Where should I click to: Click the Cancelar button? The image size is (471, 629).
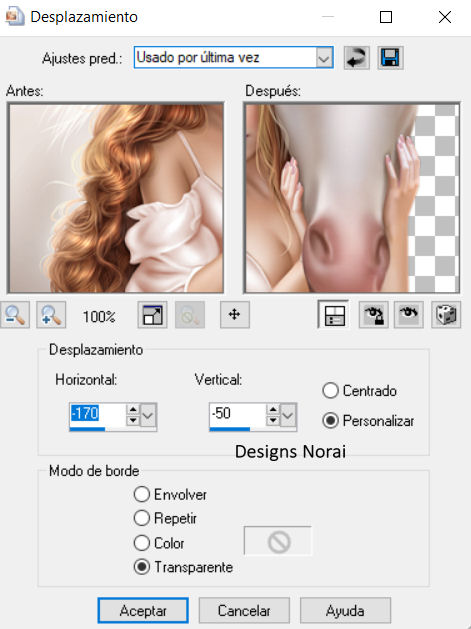(x=244, y=611)
